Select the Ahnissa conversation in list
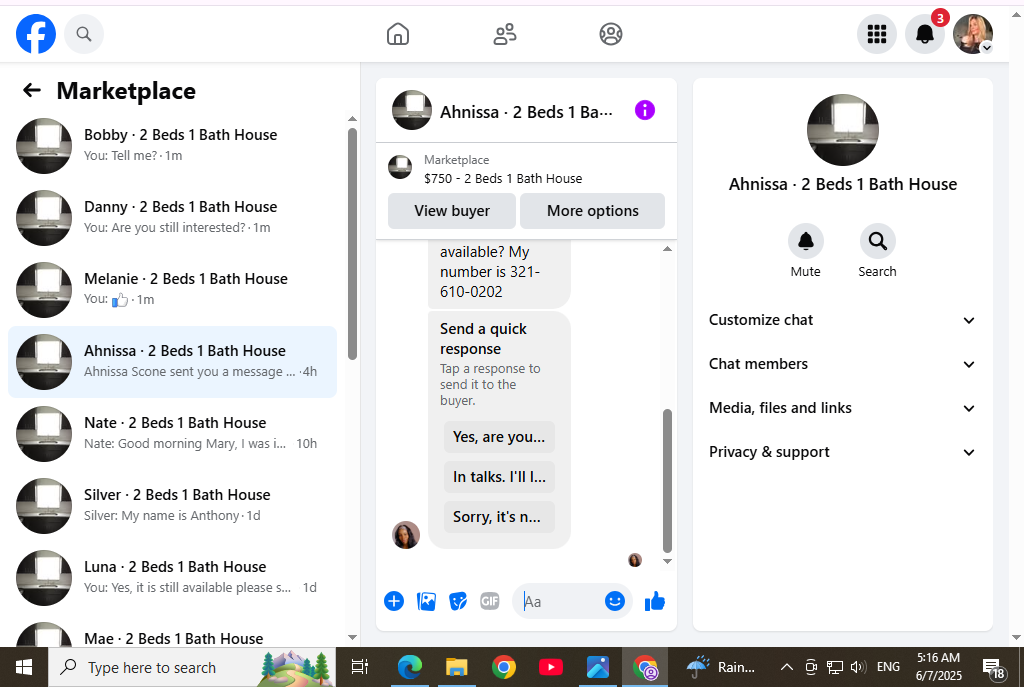 172,362
